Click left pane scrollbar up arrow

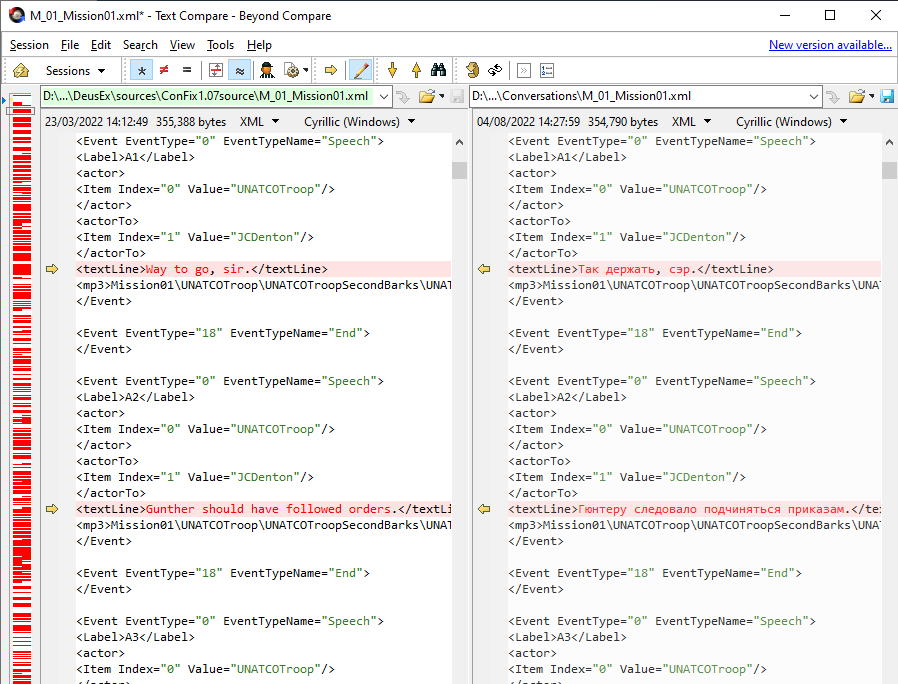point(459,142)
